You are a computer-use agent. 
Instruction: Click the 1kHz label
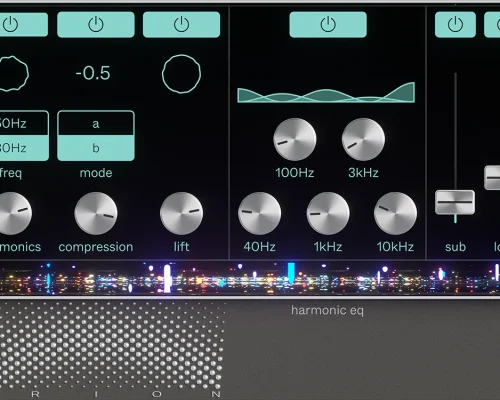coord(328,247)
